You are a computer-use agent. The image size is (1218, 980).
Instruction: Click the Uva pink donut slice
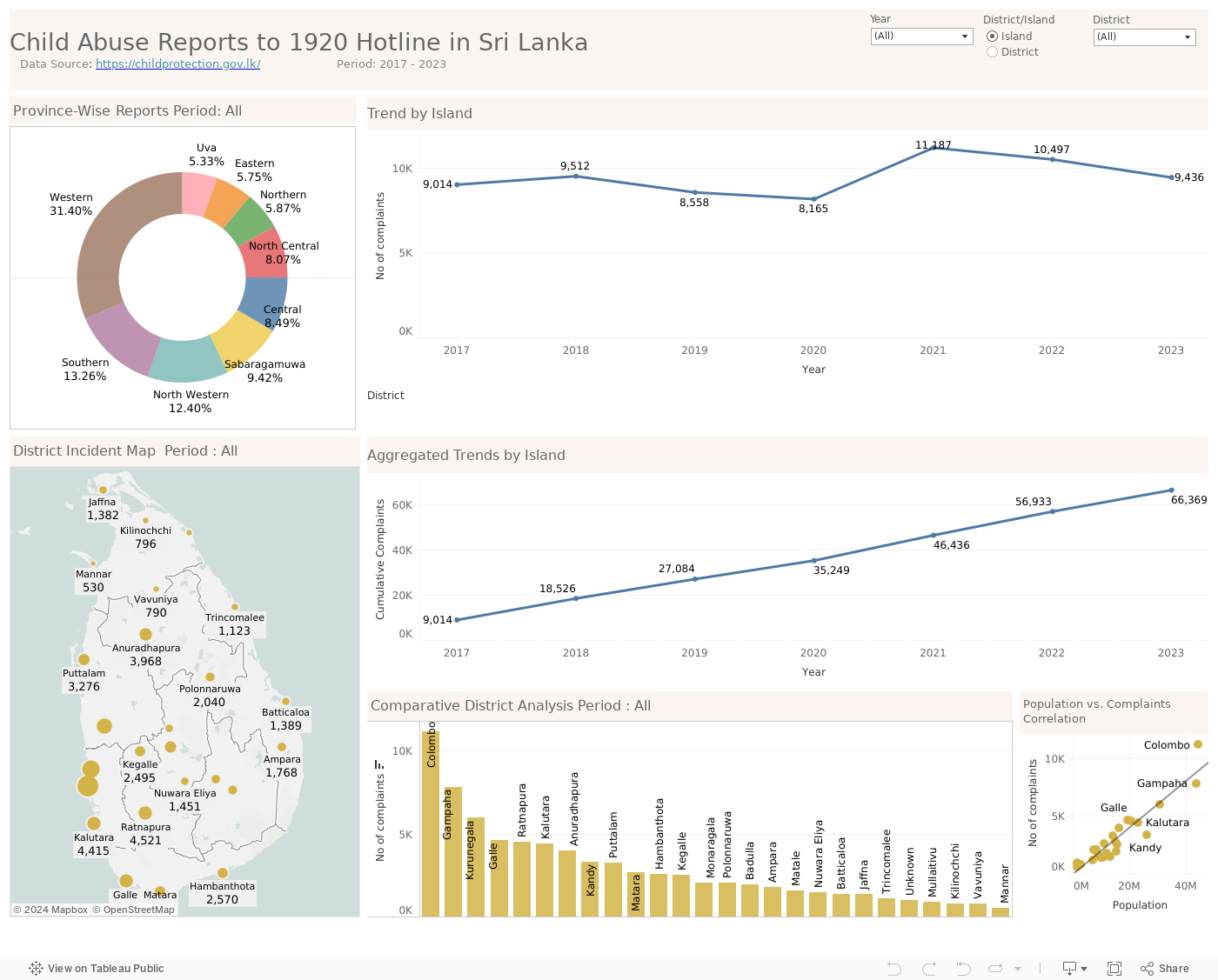[x=197, y=195]
